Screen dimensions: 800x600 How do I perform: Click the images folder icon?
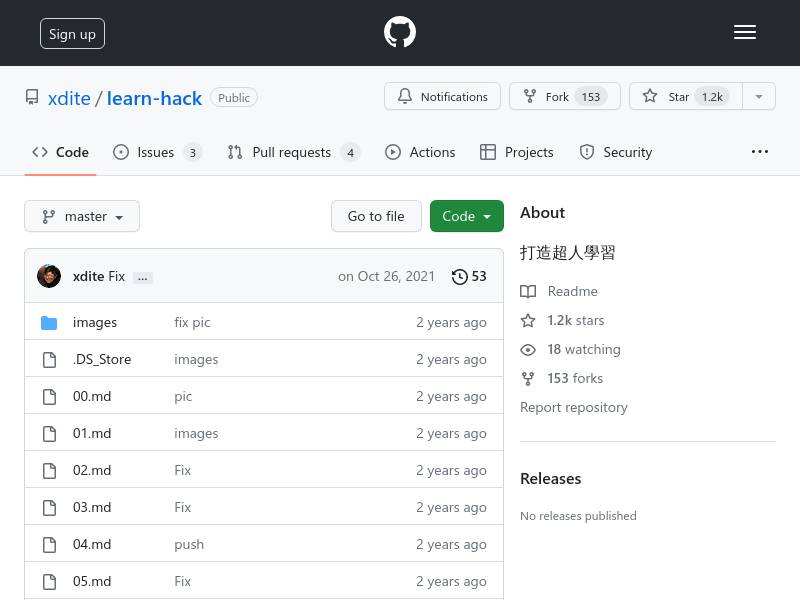(49, 322)
